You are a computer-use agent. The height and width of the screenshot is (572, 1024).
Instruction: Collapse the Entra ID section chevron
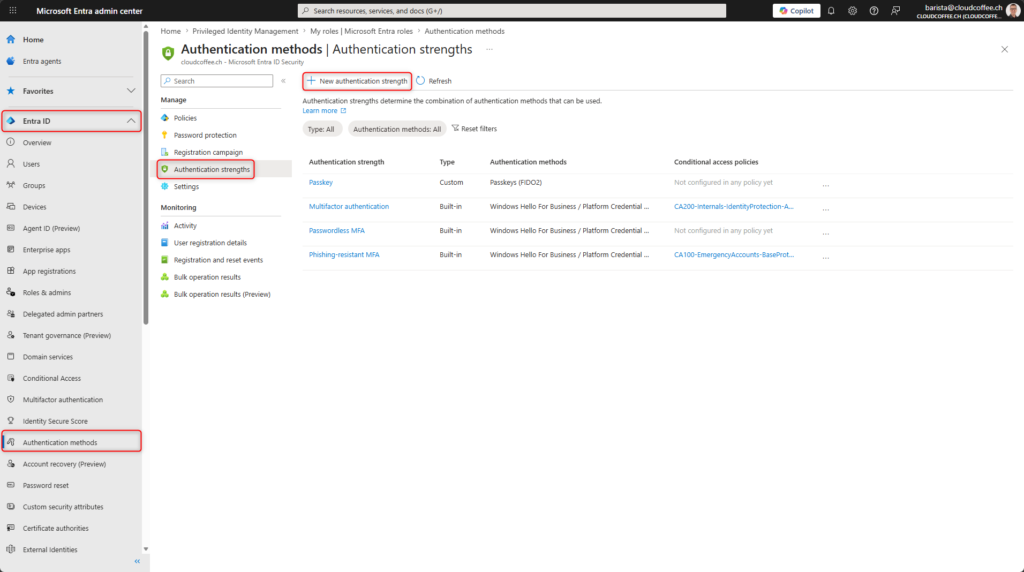[x=131, y=121]
